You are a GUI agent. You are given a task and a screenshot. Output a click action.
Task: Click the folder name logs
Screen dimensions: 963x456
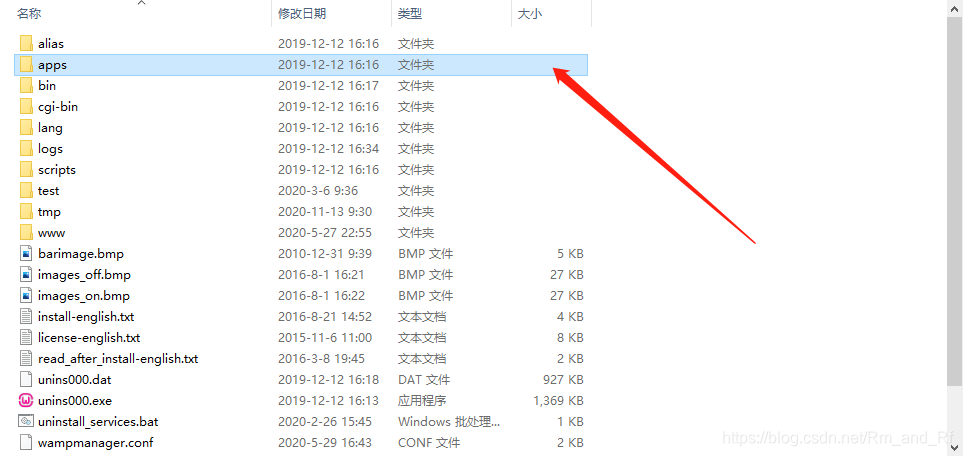[x=50, y=148]
